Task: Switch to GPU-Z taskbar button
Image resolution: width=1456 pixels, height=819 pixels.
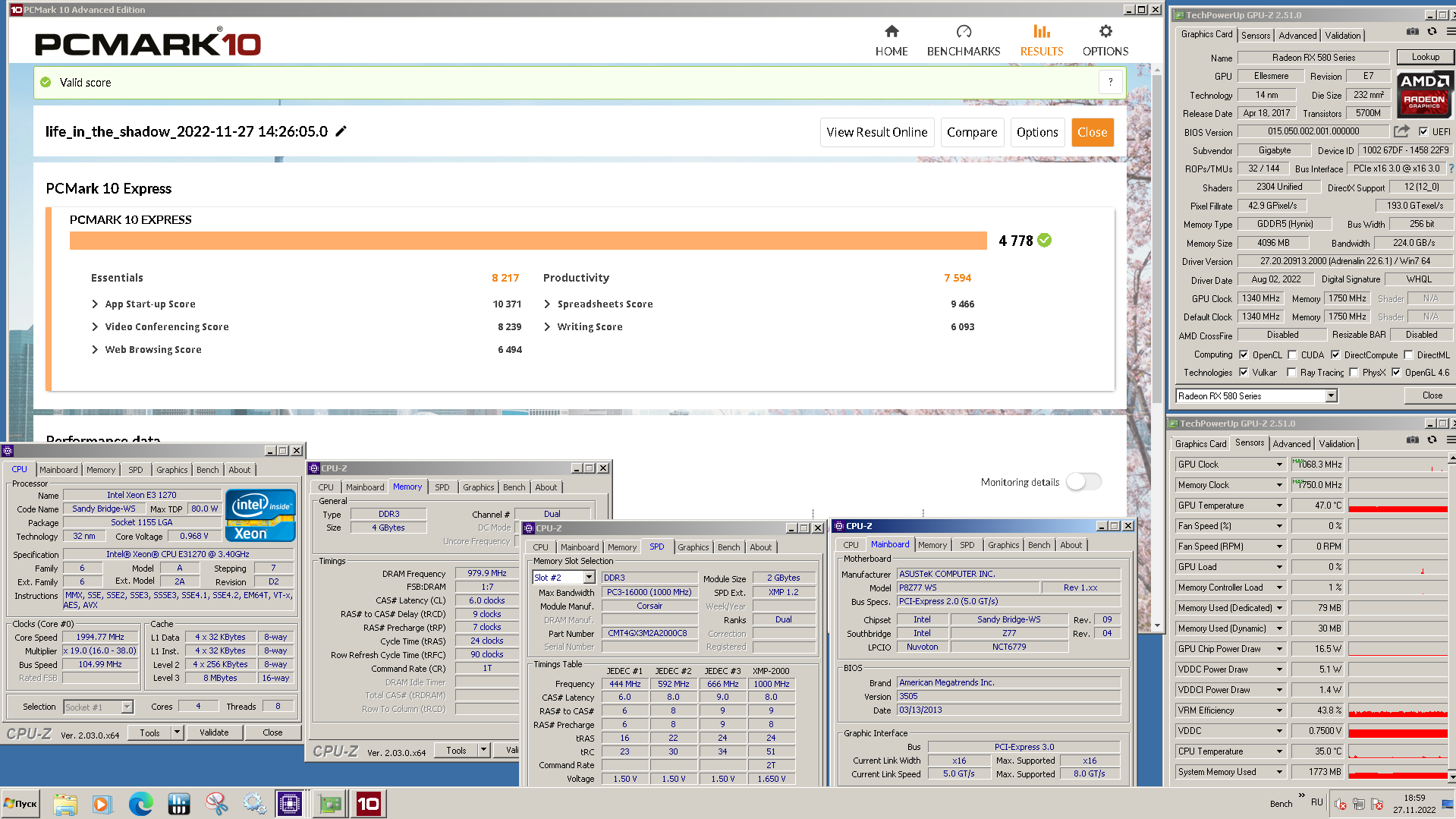Action: tap(330, 804)
